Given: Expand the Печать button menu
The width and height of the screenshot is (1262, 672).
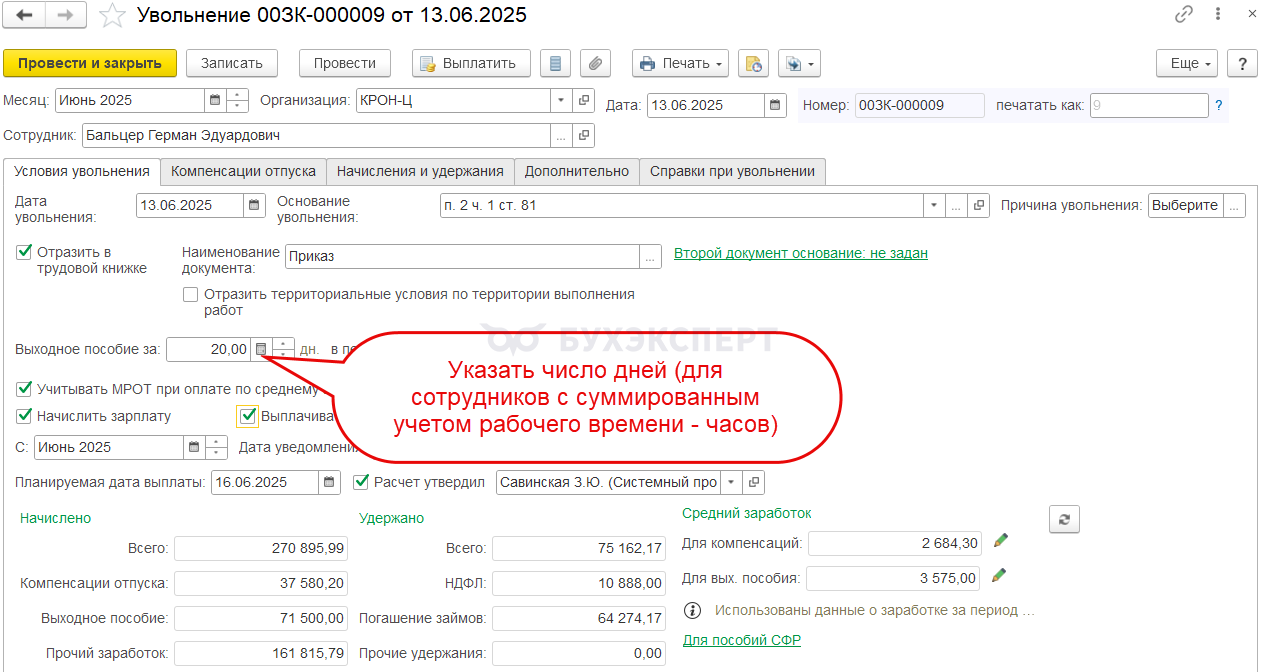Looking at the screenshot, I should 680,63.
